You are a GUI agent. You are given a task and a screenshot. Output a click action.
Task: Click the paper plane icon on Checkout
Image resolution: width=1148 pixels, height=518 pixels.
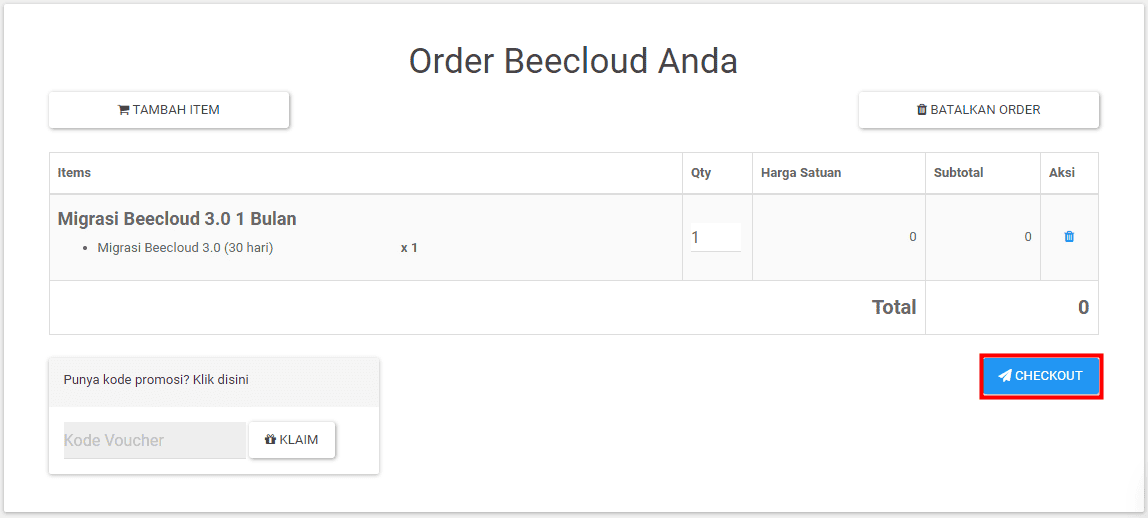click(x=1005, y=376)
